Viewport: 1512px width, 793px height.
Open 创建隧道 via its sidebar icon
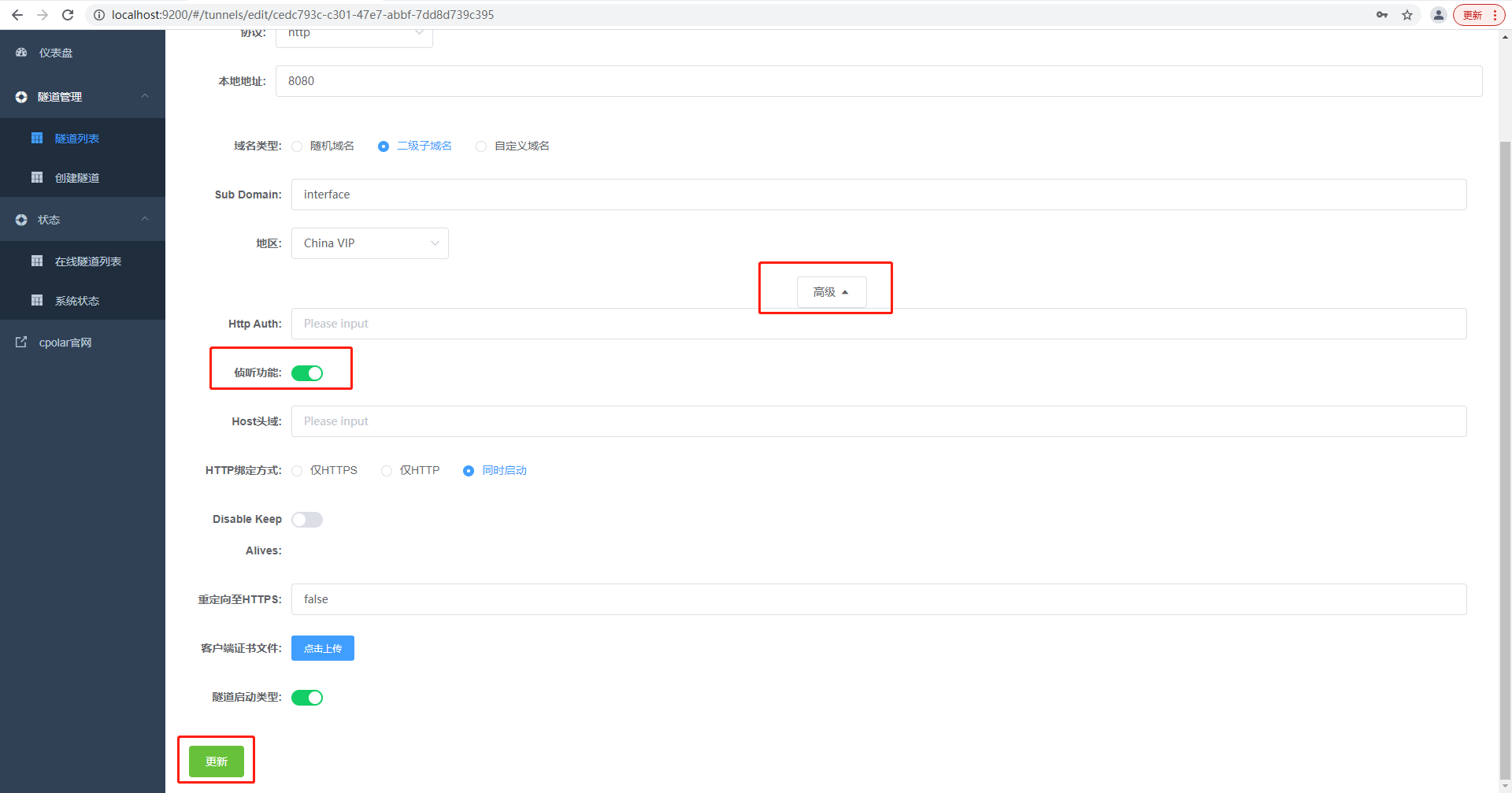(37, 177)
